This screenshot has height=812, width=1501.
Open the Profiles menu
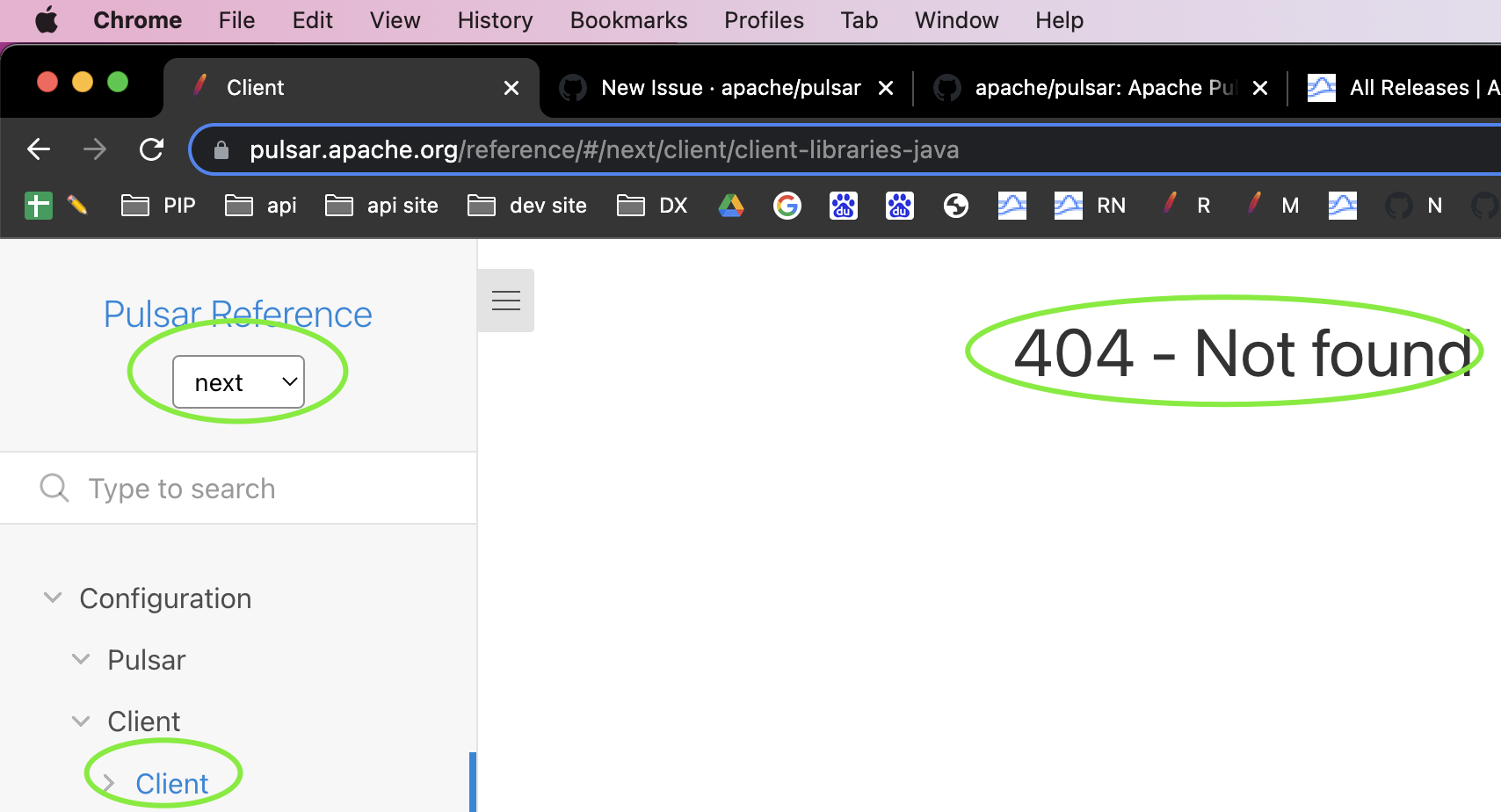coord(764,20)
